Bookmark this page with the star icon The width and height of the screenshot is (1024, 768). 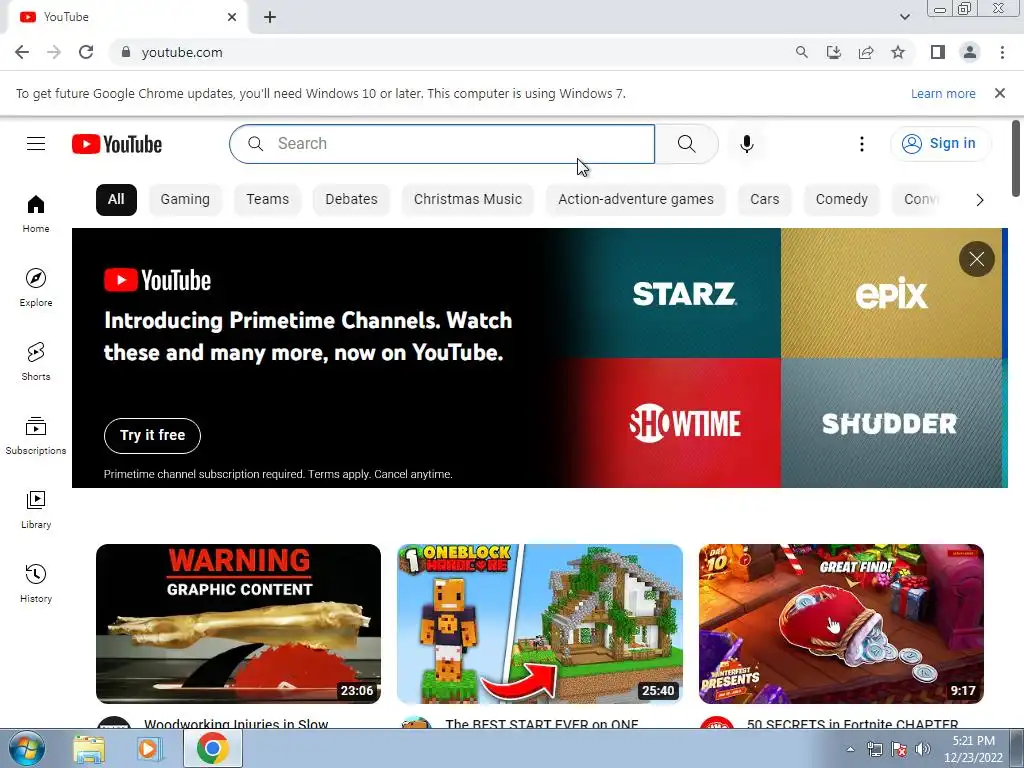tap(898, 52)
